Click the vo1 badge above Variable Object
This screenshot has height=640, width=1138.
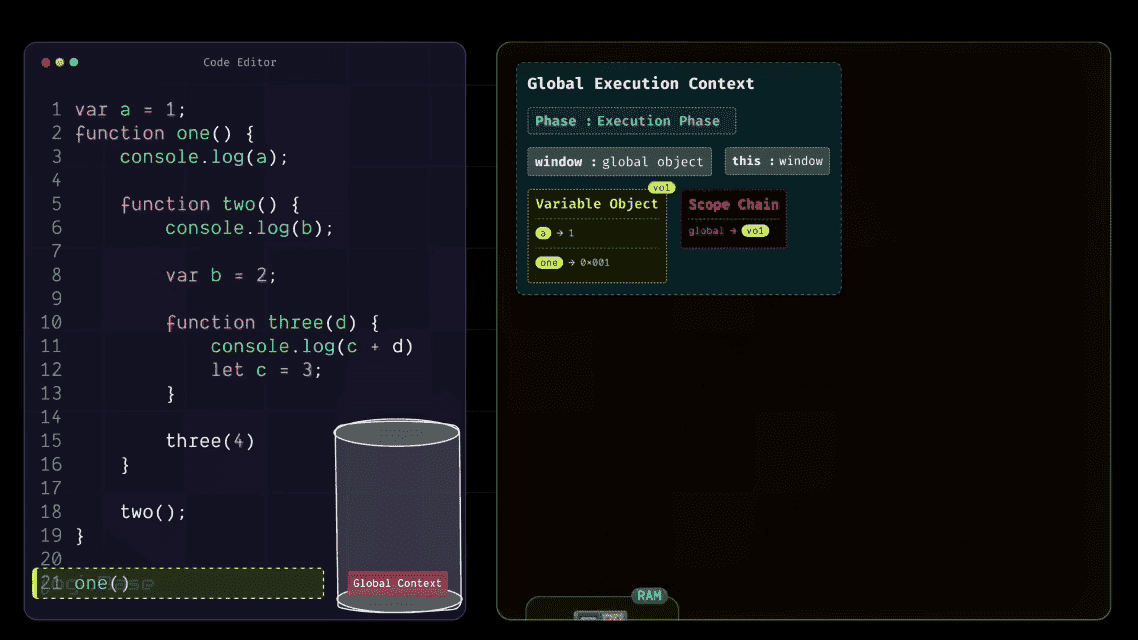pyautogui.click(x=661, y=187)
